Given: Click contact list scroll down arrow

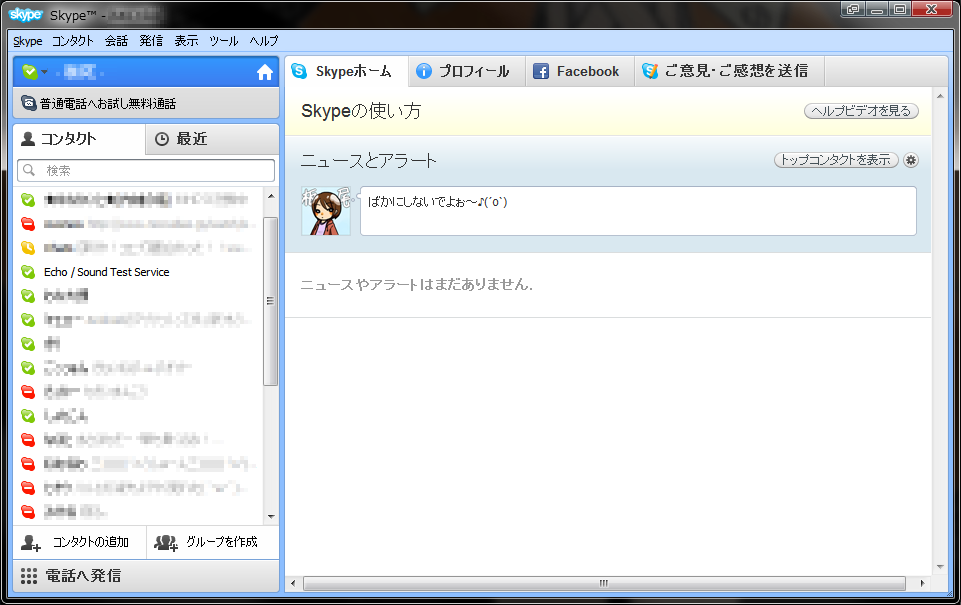Looking at the screenshot, I should (271, 517).
